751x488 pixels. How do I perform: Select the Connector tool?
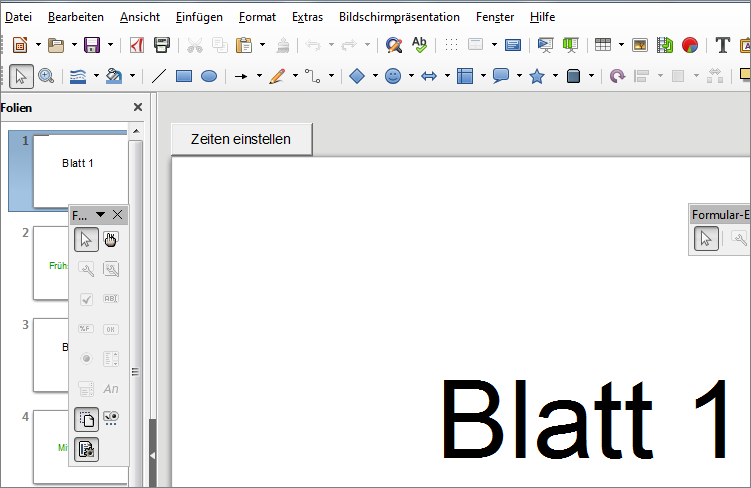coord(313,76)
